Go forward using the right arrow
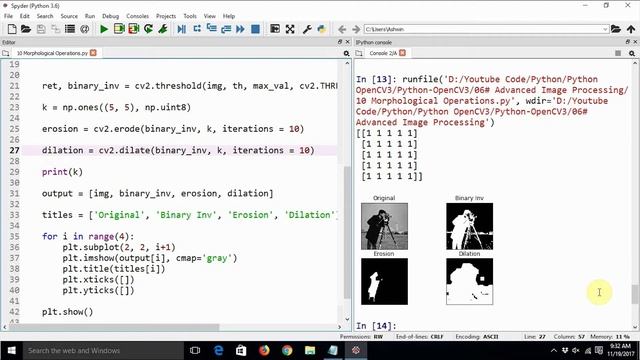Viewport: 640px width, 360px height. point(356,29)
